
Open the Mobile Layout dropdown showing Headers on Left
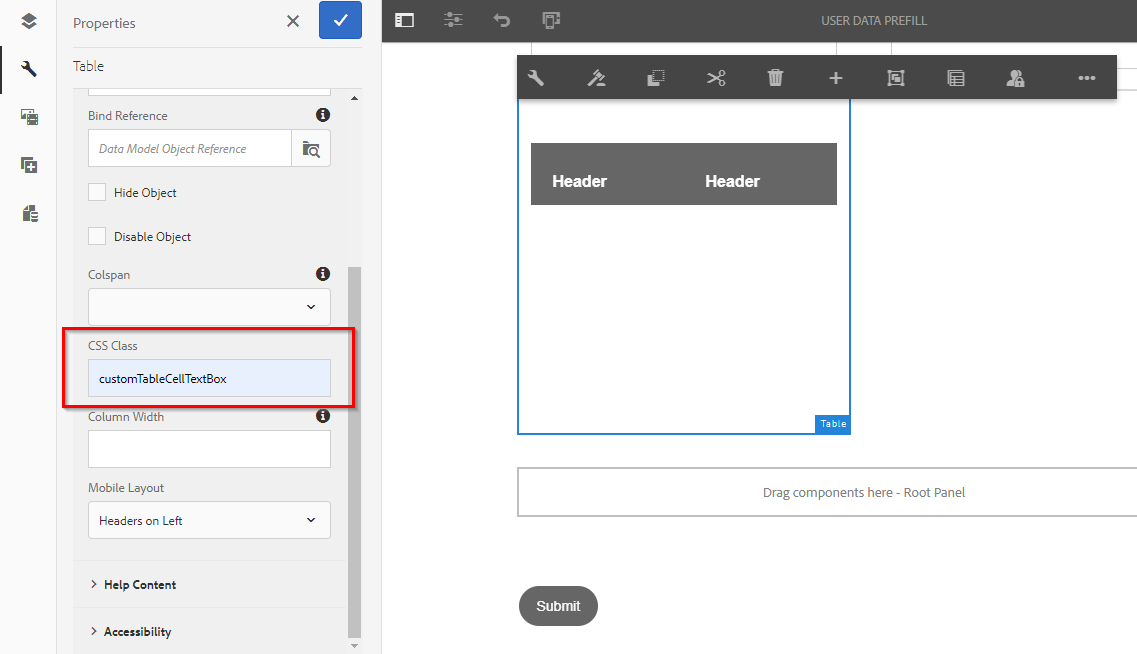[209, 520]
